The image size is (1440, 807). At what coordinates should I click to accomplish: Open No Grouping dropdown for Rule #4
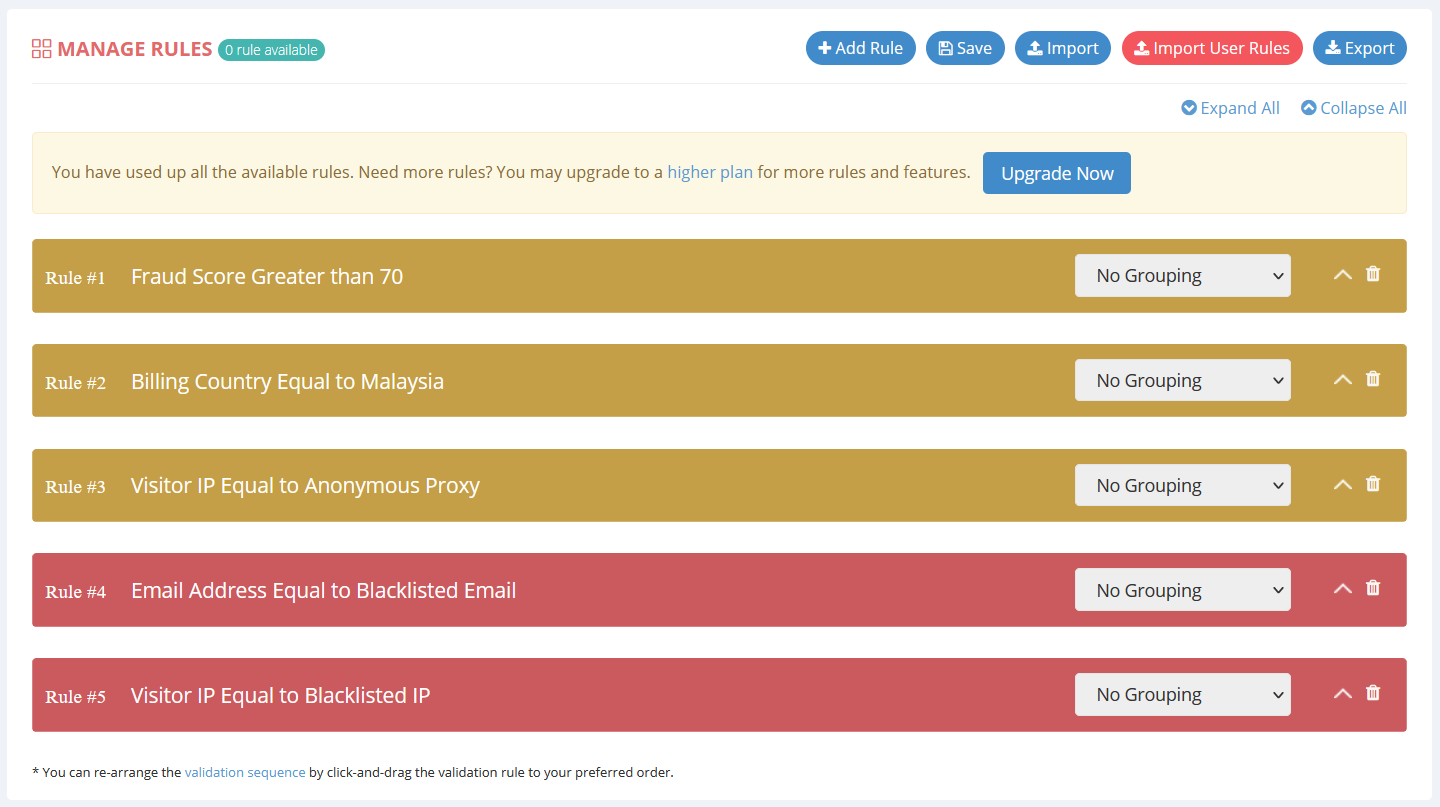click(x=1183, y=590)
